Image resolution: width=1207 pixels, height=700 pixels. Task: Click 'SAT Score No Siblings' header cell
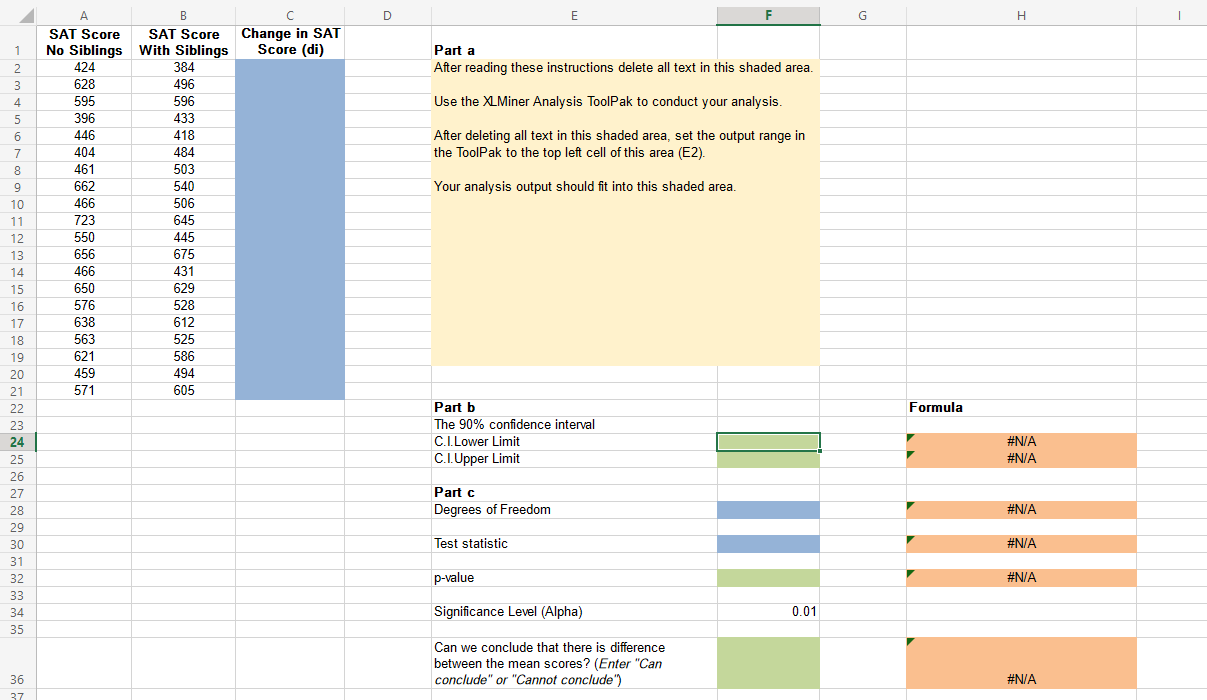84,42
